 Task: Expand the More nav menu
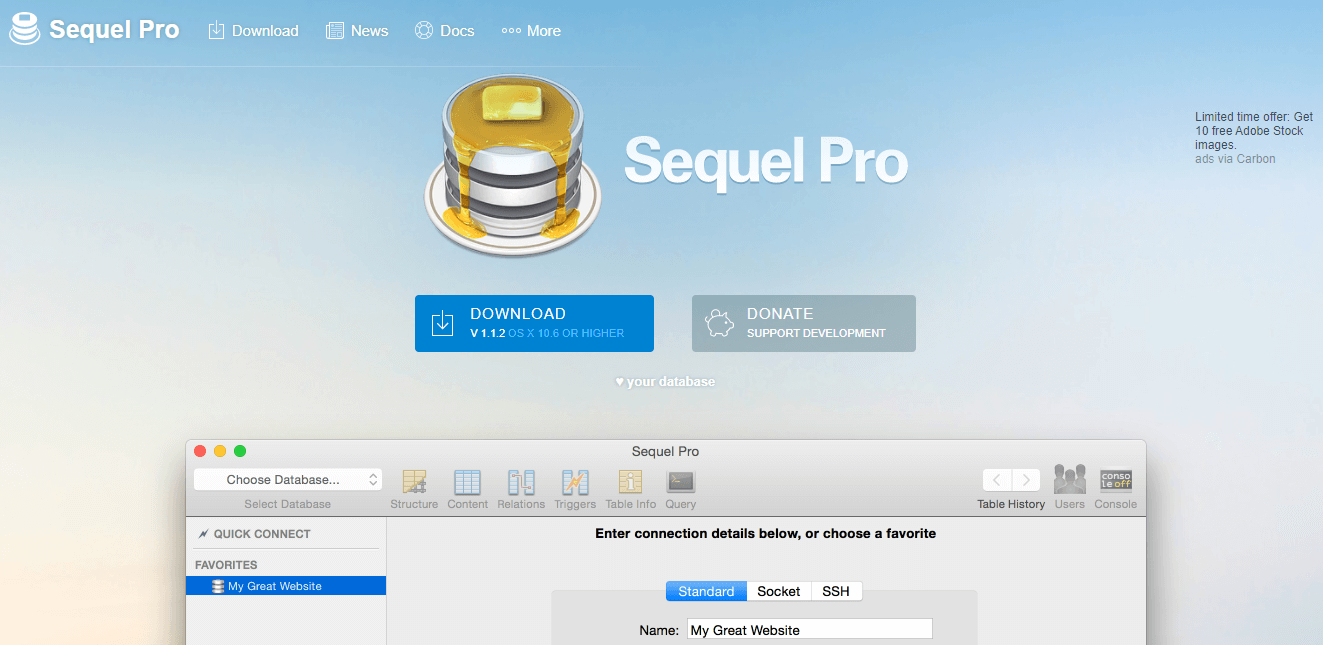[x=531, y=31]
